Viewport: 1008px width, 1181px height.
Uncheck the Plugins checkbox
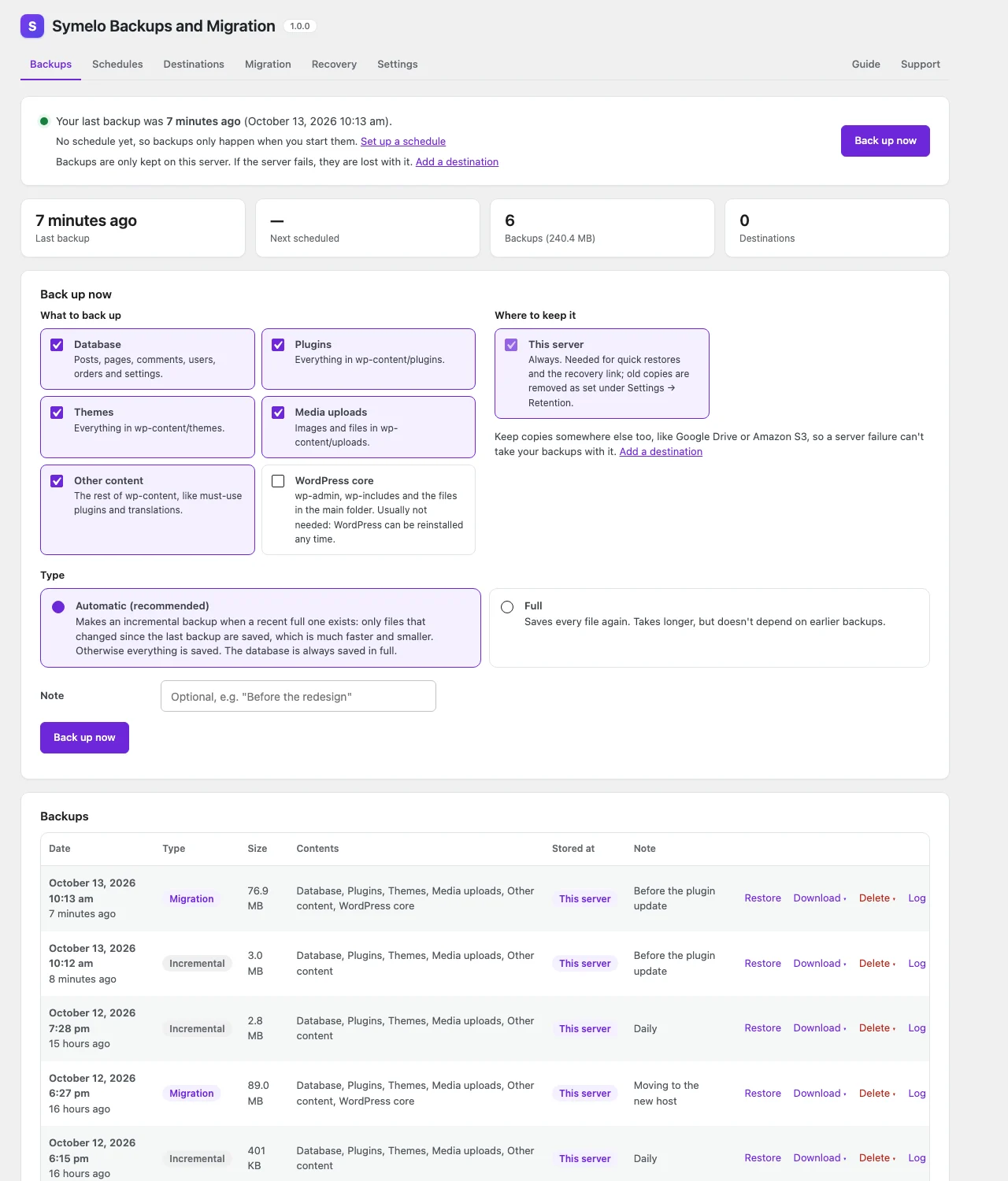pyautogui.click(x=278, y=345)
